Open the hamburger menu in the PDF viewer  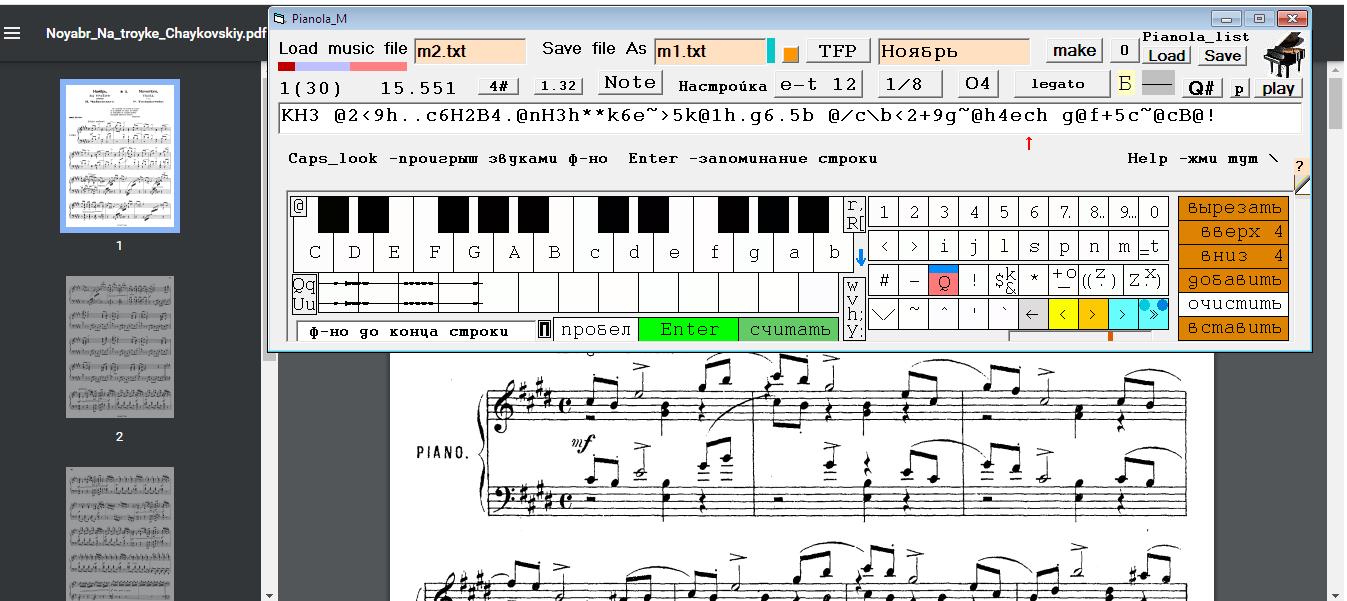coord(12,33)
